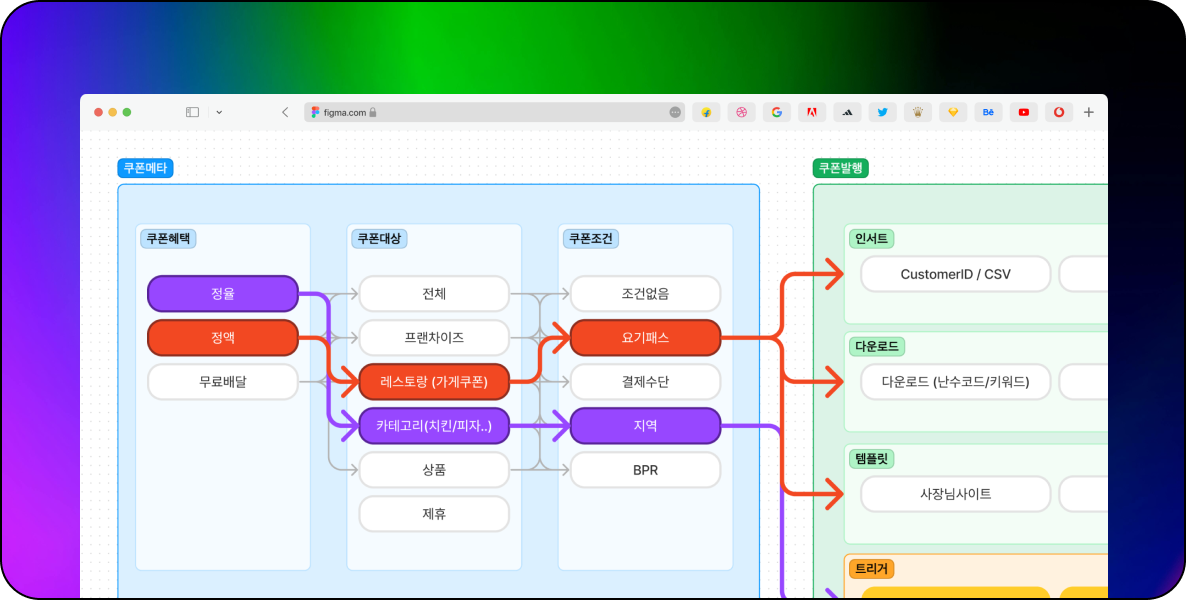
Task: Switch to the Twitter pinned tab
Action: click(x=882, y=113)
